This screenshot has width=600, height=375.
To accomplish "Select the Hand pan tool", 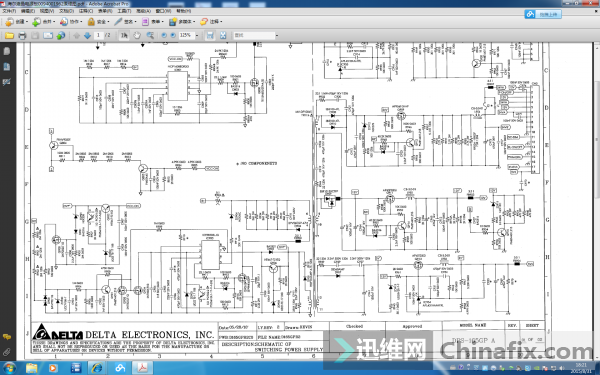I will (x=137, y=36).
